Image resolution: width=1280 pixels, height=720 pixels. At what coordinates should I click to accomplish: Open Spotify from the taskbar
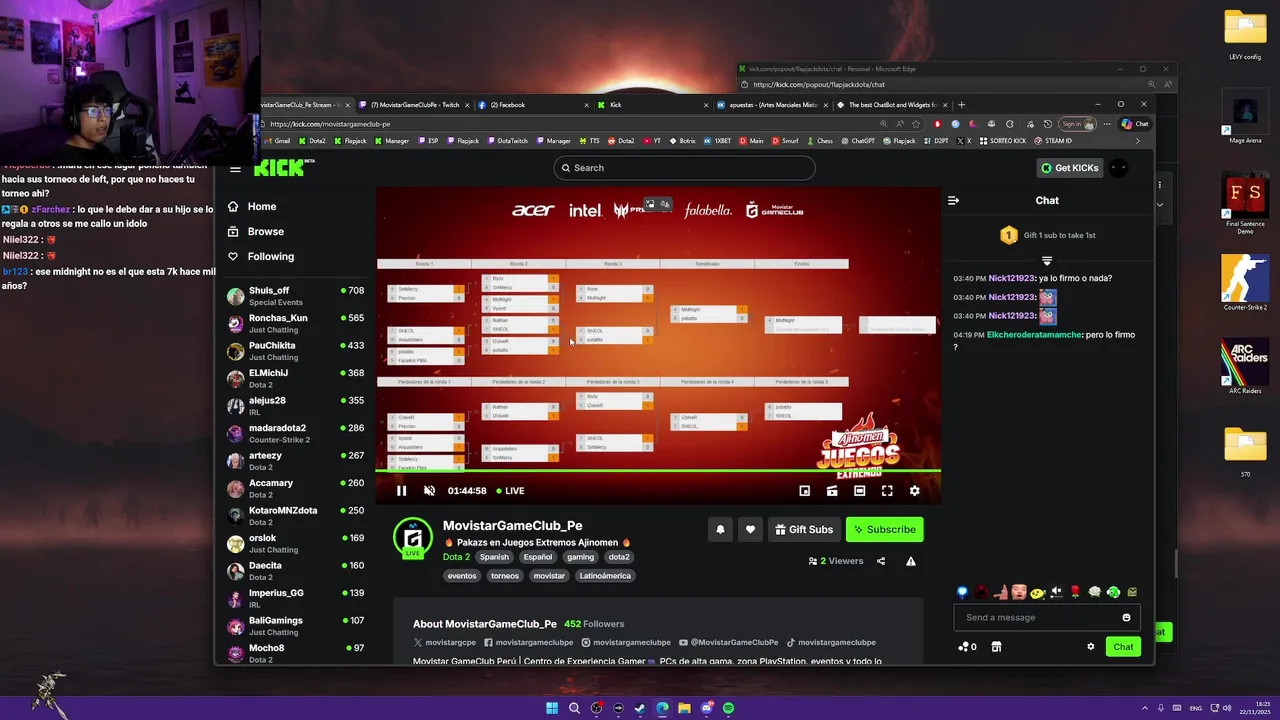[728, 708]
